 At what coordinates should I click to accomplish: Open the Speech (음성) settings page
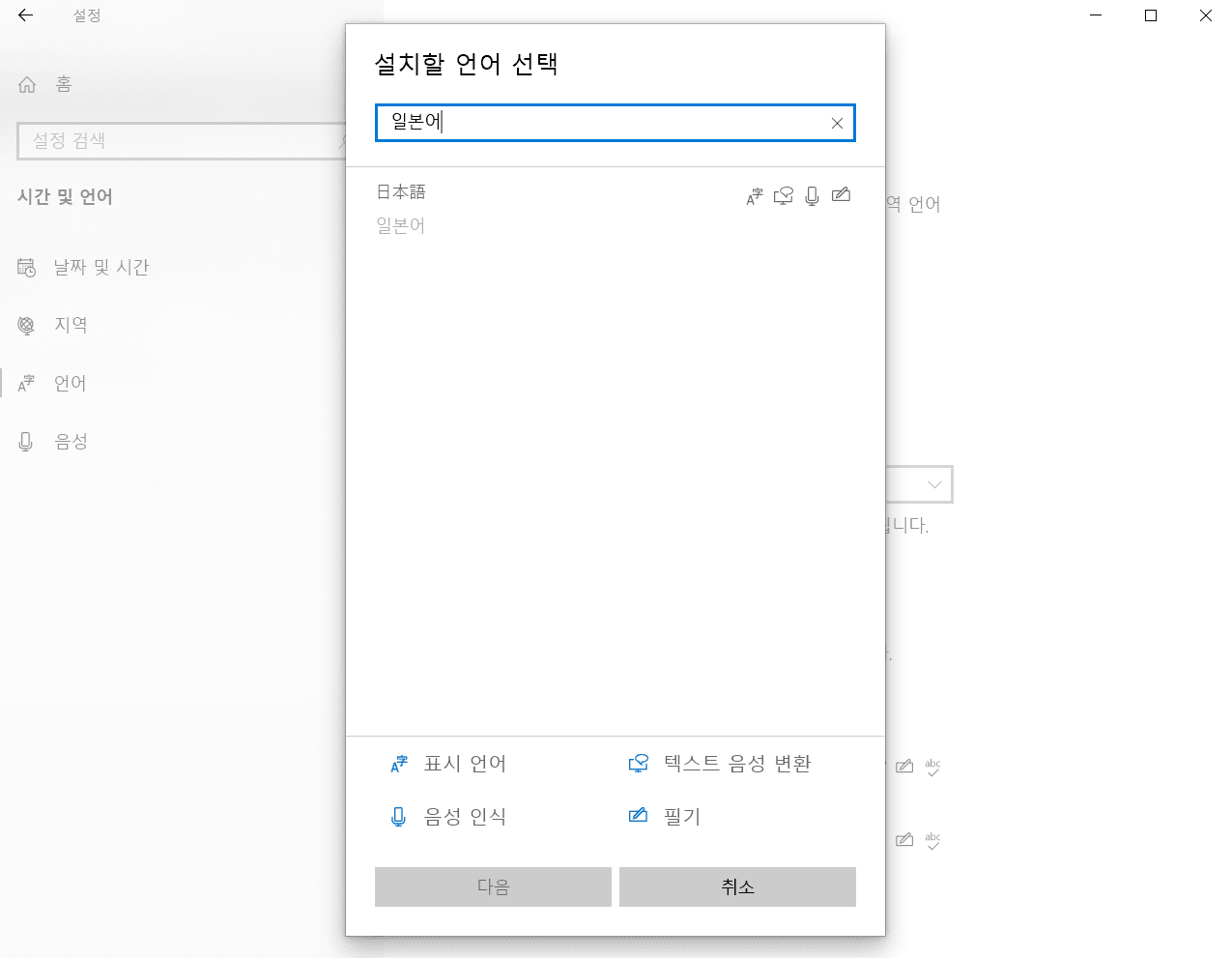point(71,442)
